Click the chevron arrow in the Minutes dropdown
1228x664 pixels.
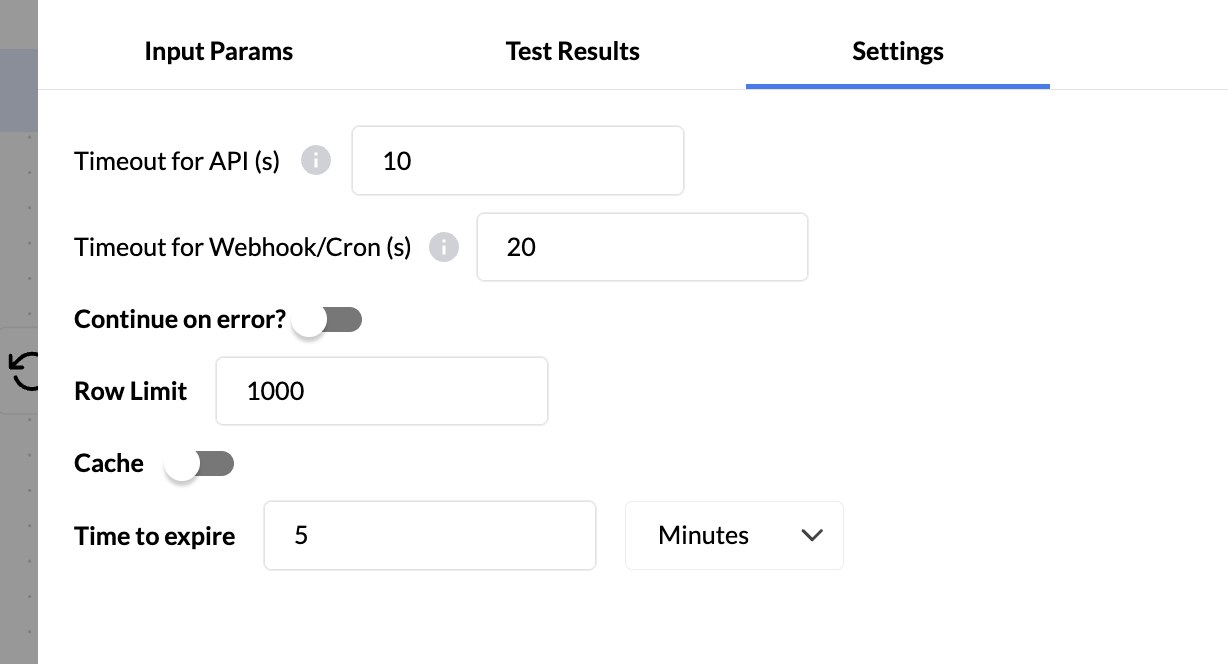click(812, 535)
